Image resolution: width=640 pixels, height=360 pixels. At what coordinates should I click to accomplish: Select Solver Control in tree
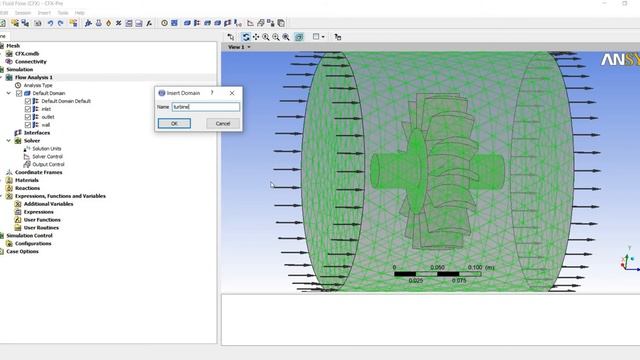(x=47, y=157)
